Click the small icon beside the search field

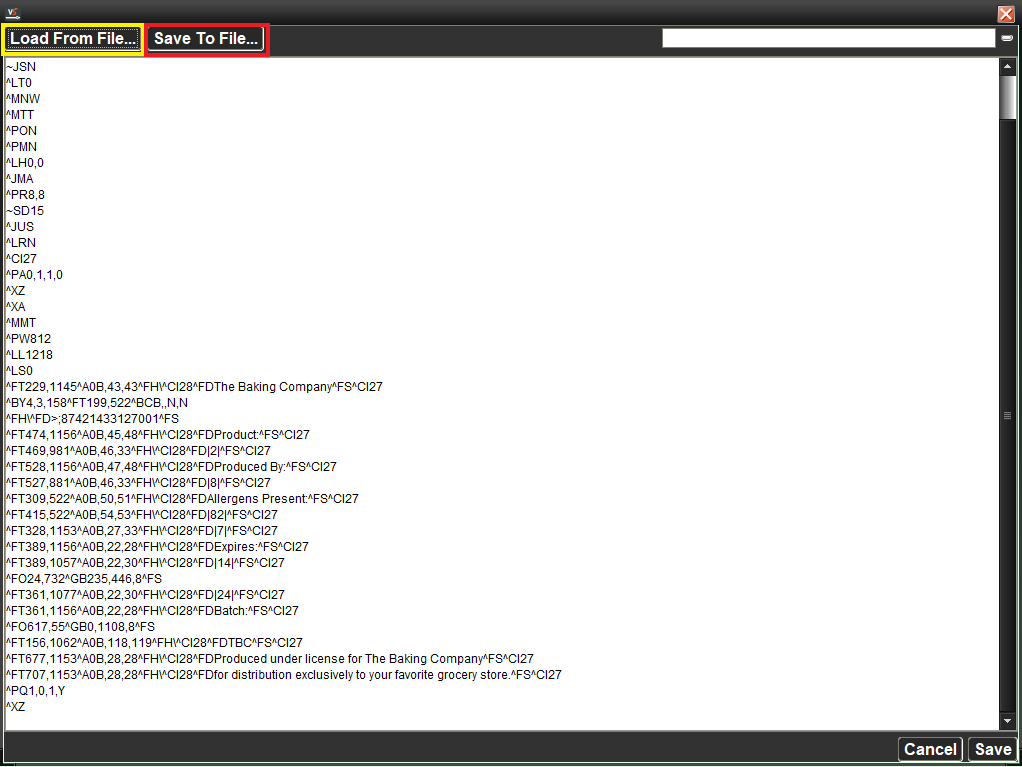point(1007,38)
